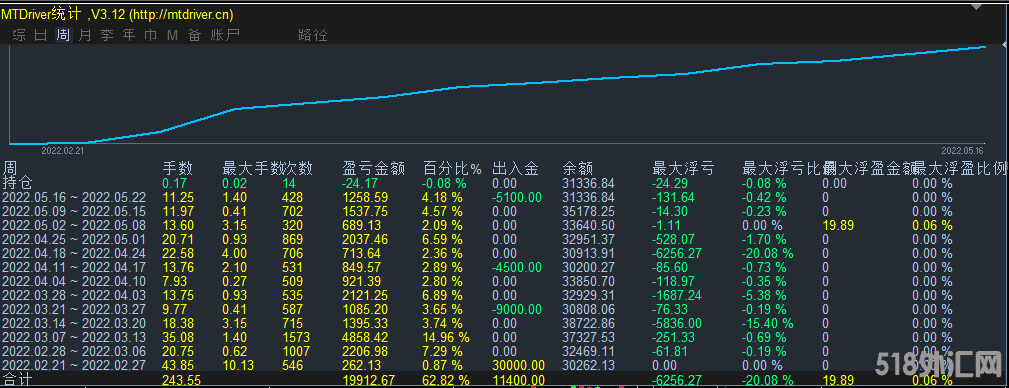Switch to the 月 monthly tab
The image size is (1009, 388).
point(85,35)
